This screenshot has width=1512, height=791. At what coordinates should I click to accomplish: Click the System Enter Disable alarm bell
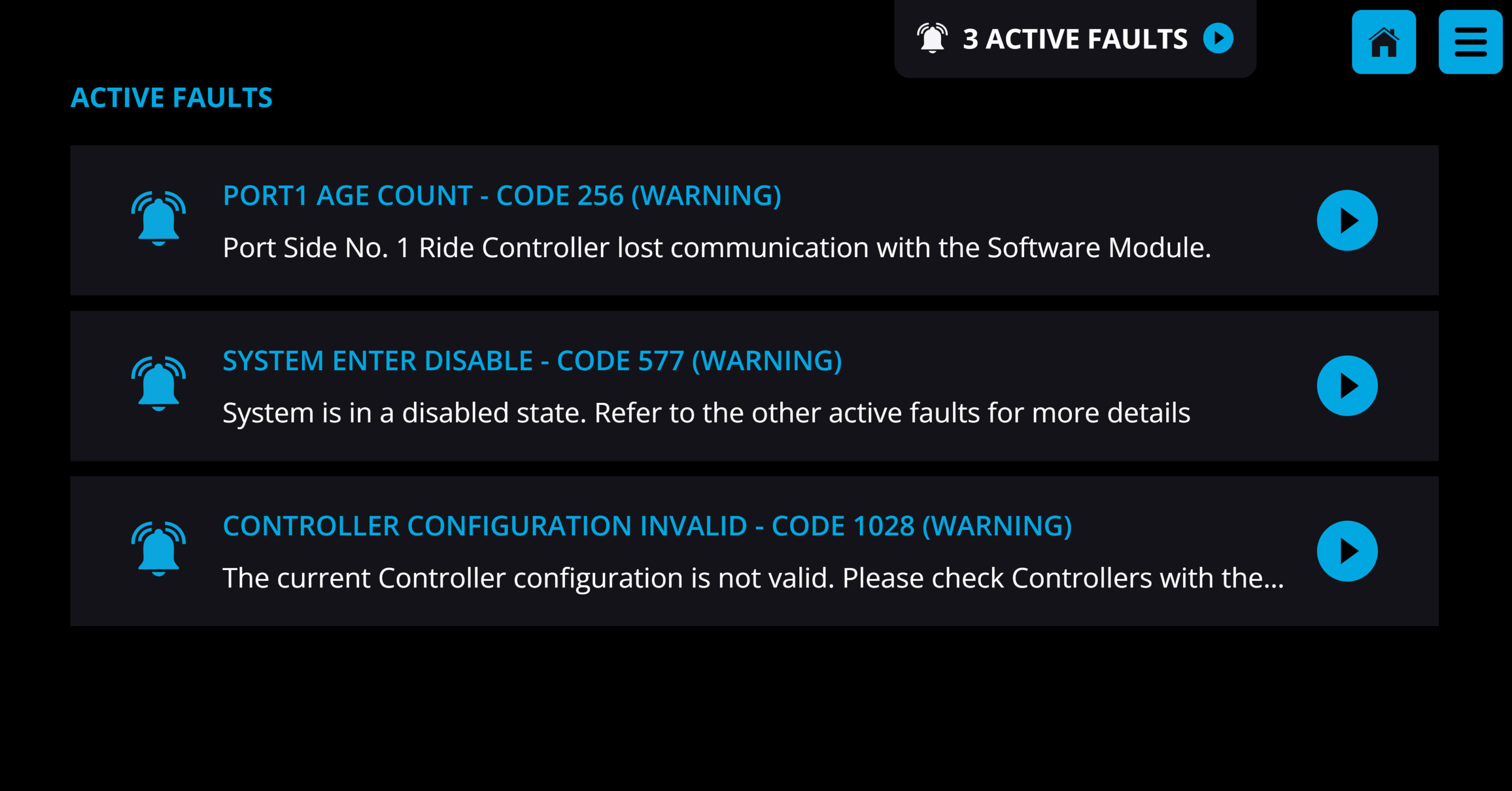coord(158,384)
